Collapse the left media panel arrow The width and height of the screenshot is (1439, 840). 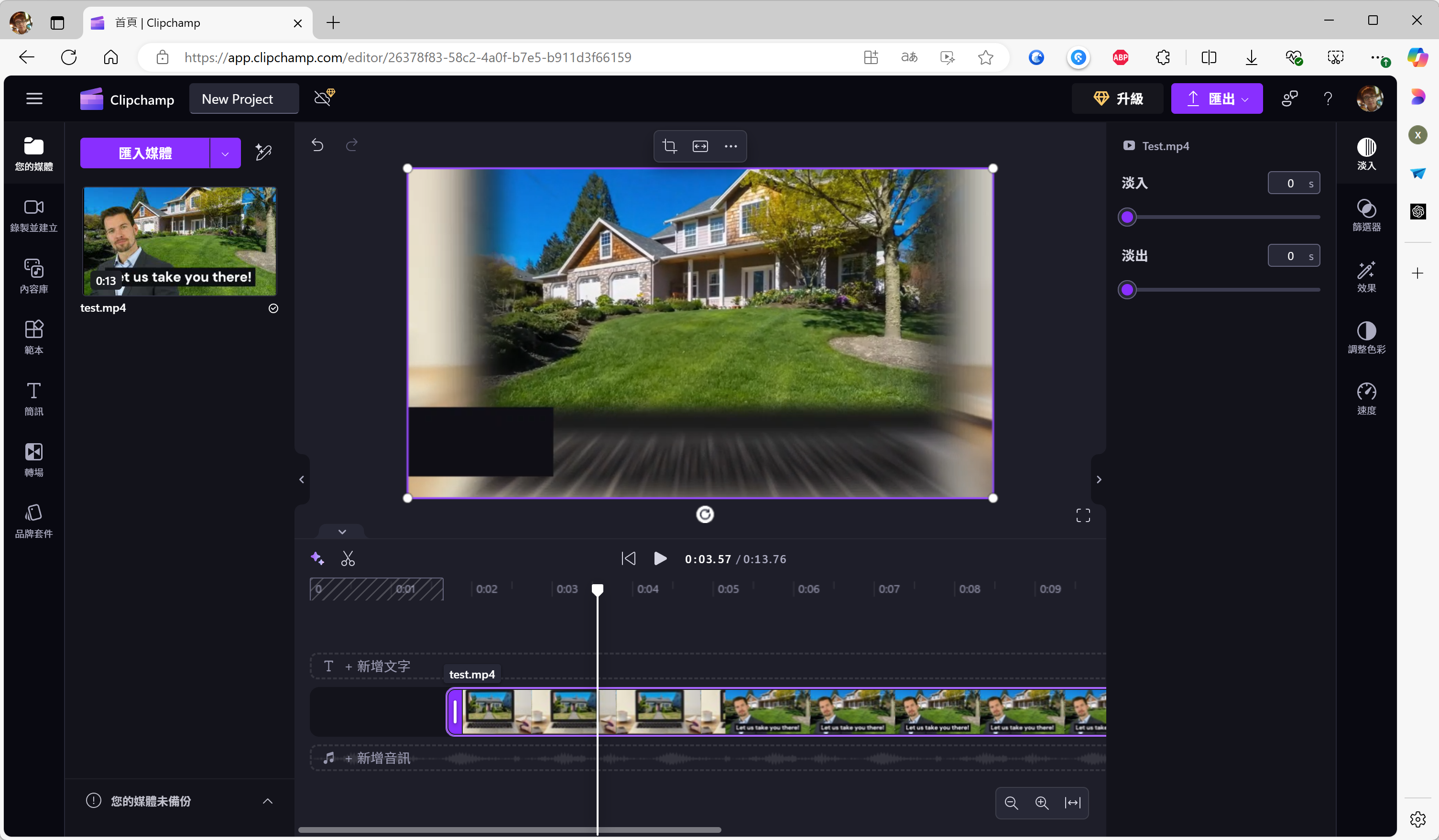tap(302, 479)
